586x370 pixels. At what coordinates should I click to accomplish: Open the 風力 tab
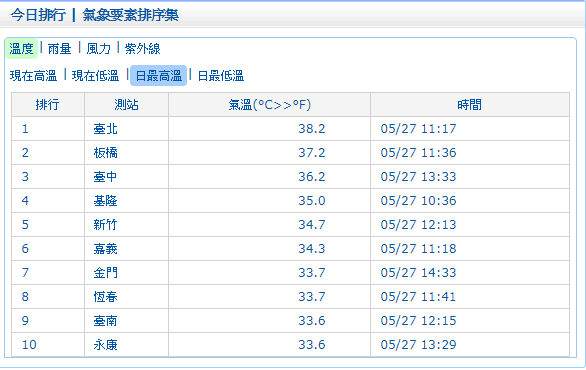click(x=98, y=49)
